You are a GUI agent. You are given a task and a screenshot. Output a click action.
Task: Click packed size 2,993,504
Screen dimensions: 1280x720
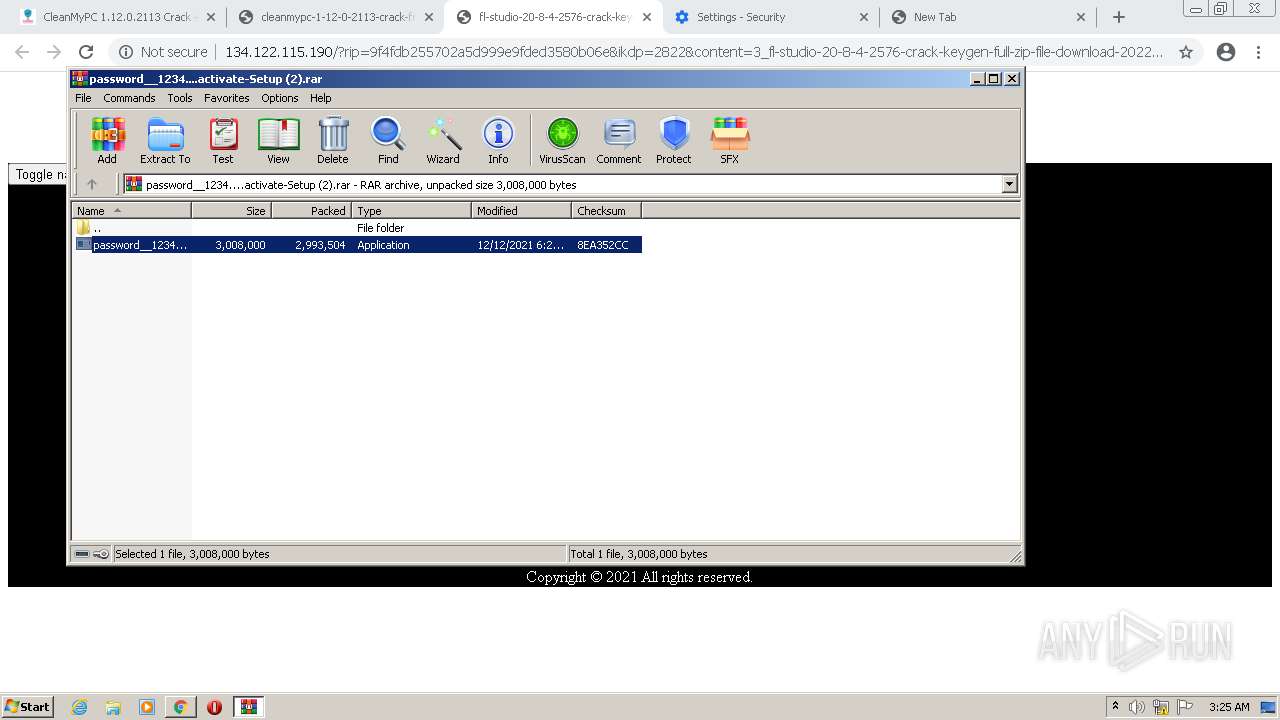coord(320,245)
